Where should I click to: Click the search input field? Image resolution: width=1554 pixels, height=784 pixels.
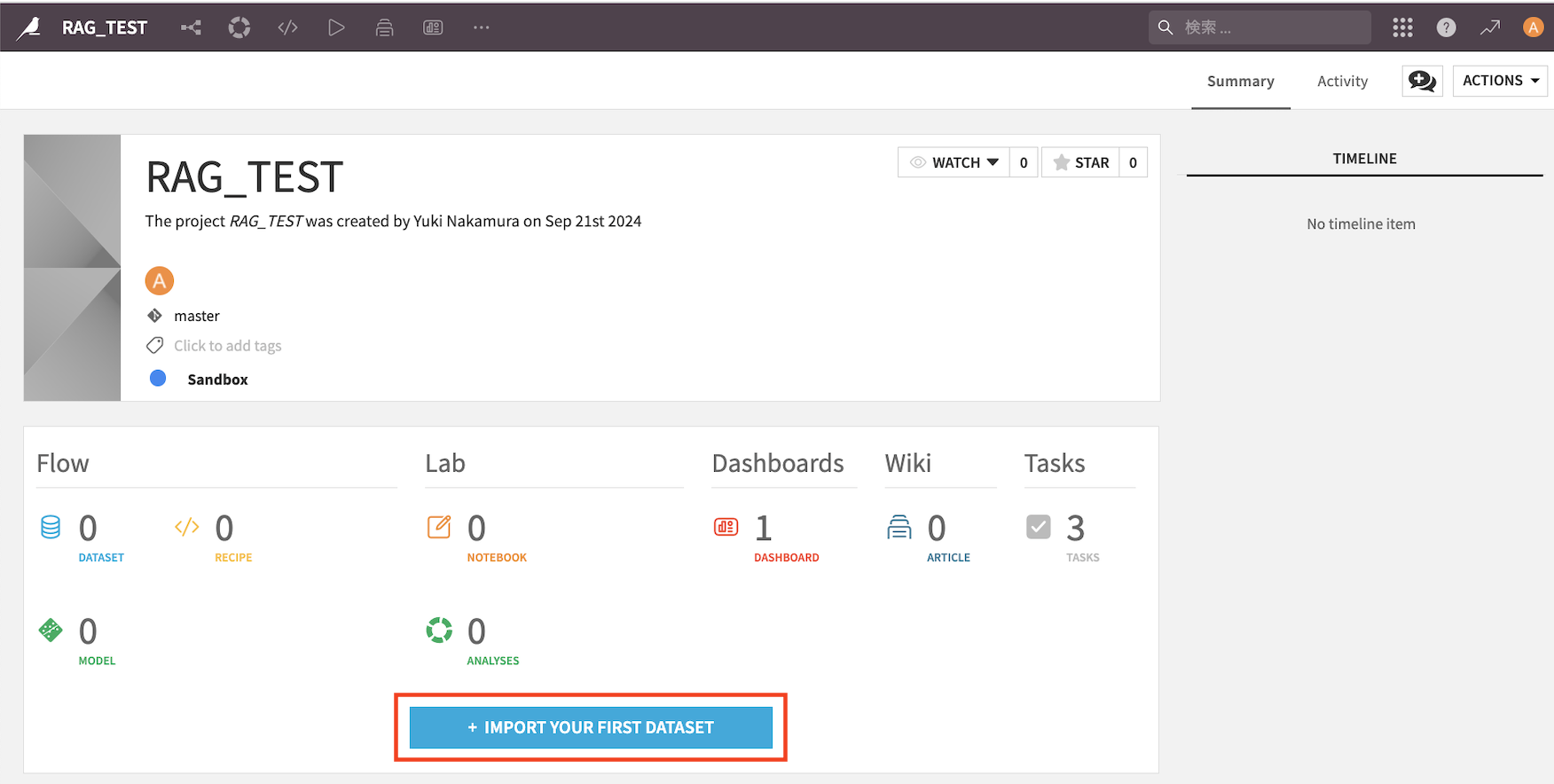click(x=1260, y=27)
